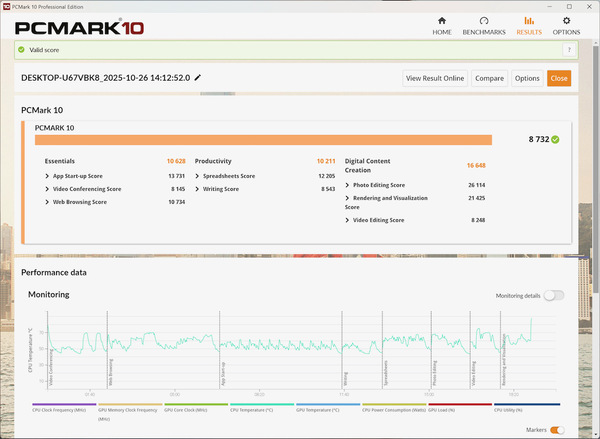
Task: Click the Compare button
Action: click(x=489, y=78)
